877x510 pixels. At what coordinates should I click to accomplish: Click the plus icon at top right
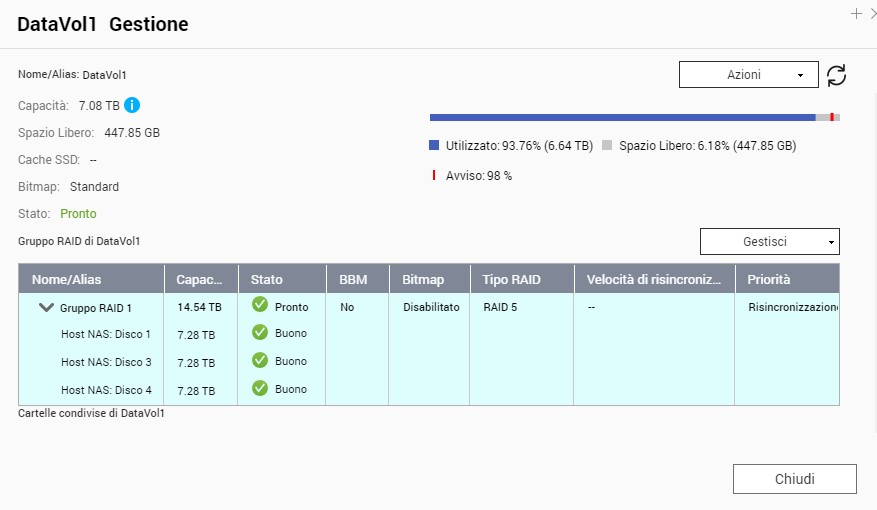click(856, 14)
